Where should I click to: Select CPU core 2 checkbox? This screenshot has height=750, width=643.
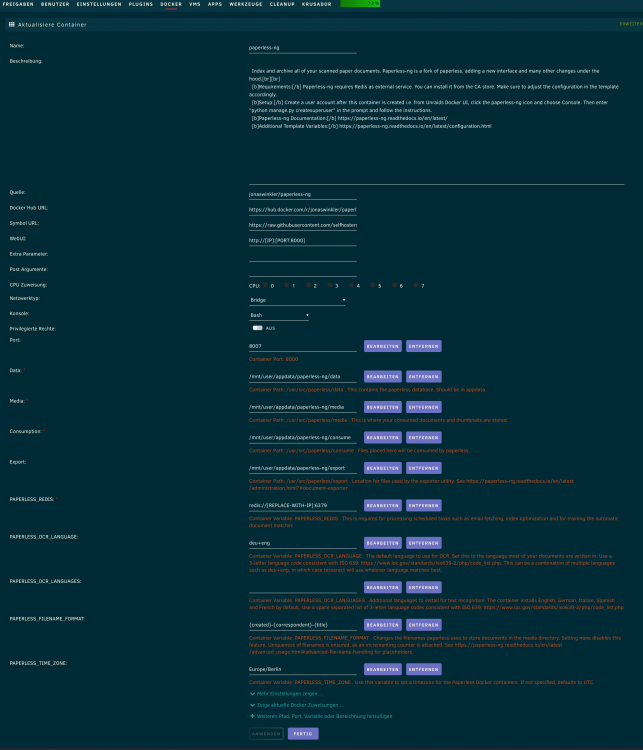point(308,285)
